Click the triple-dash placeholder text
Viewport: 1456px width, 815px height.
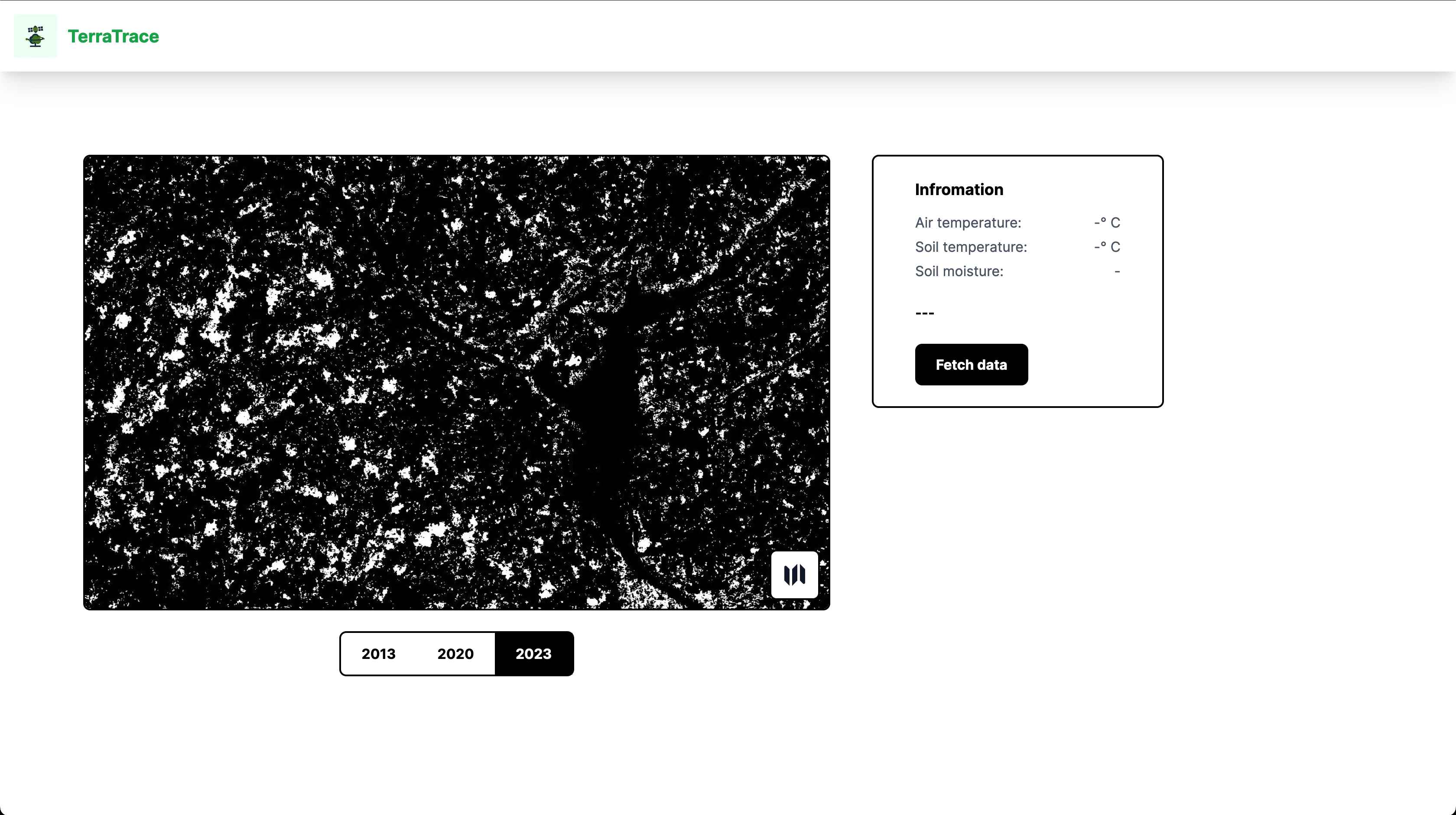click(924, 313)
